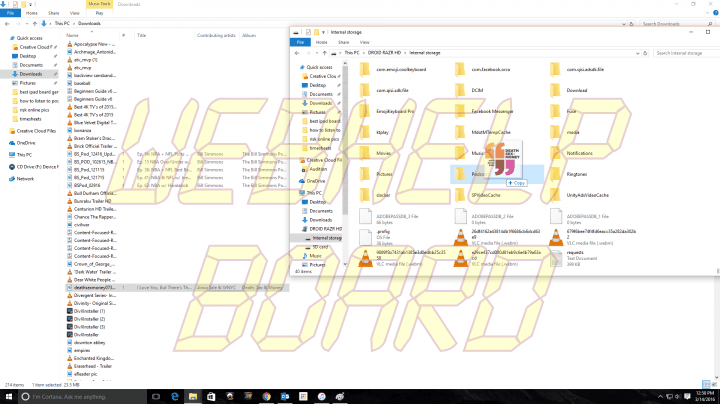The image size is (720, 404).
Task: Expand the ribbon chevron in Downloads window
Action: 707,13
